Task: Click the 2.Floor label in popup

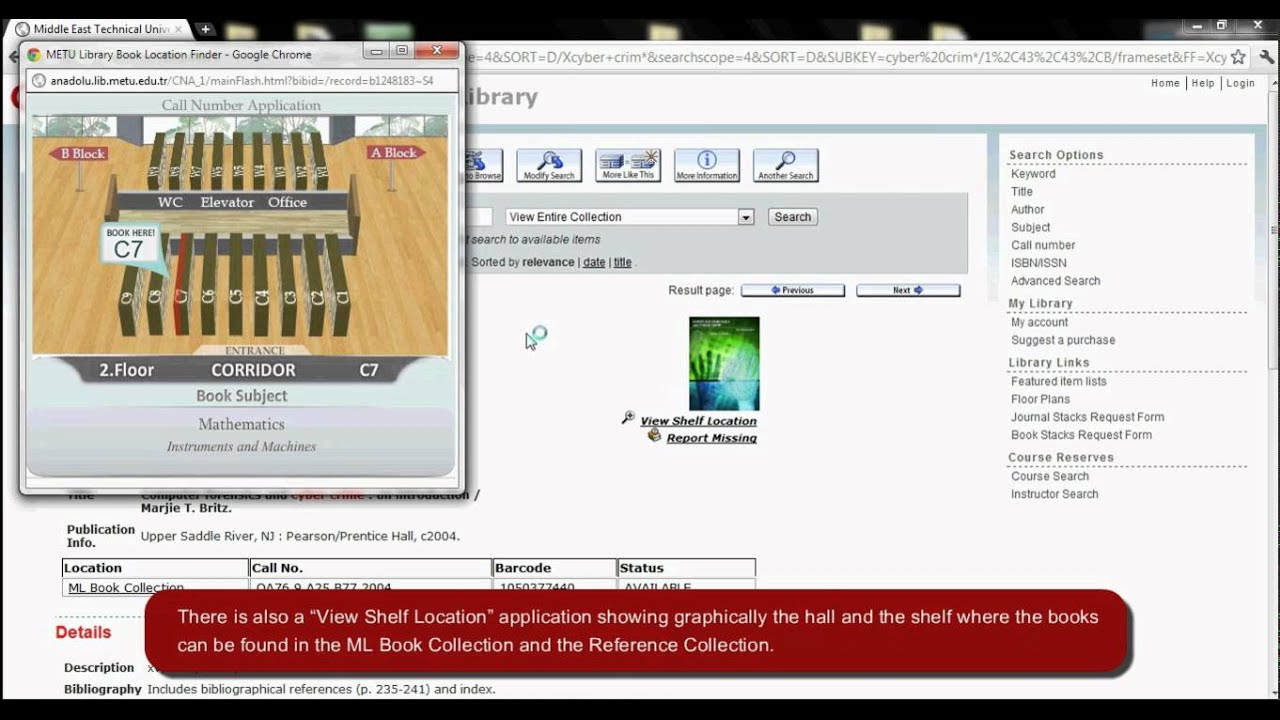Action: [x=126, y=370]
